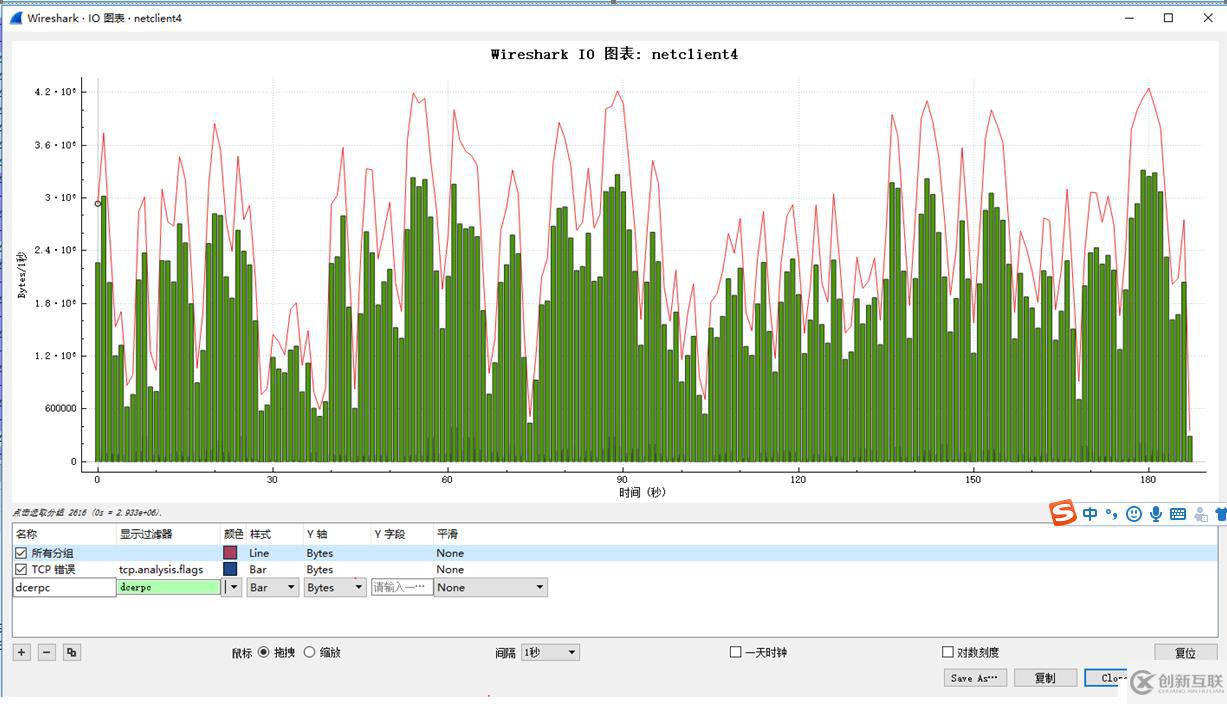Click the blue color swatch for TCP 错误

tap(230, 569)
